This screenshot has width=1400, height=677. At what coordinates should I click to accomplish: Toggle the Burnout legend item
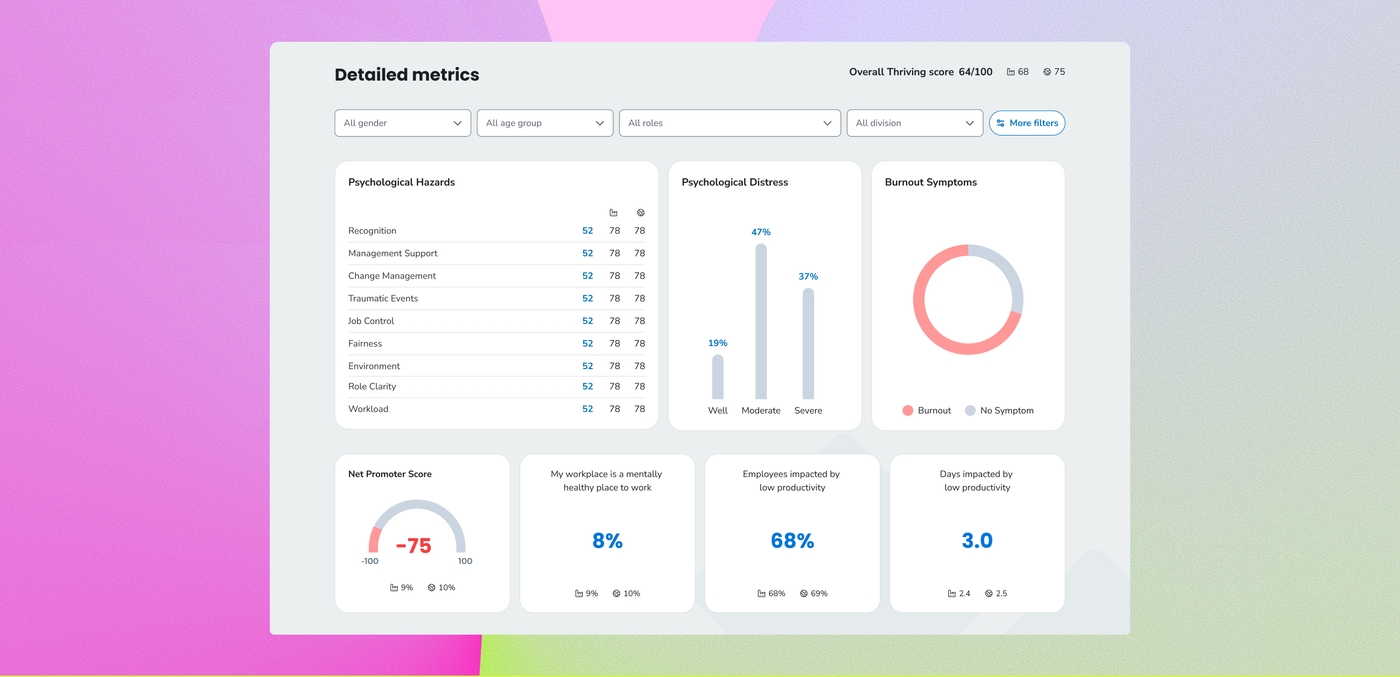click(927, 411)
